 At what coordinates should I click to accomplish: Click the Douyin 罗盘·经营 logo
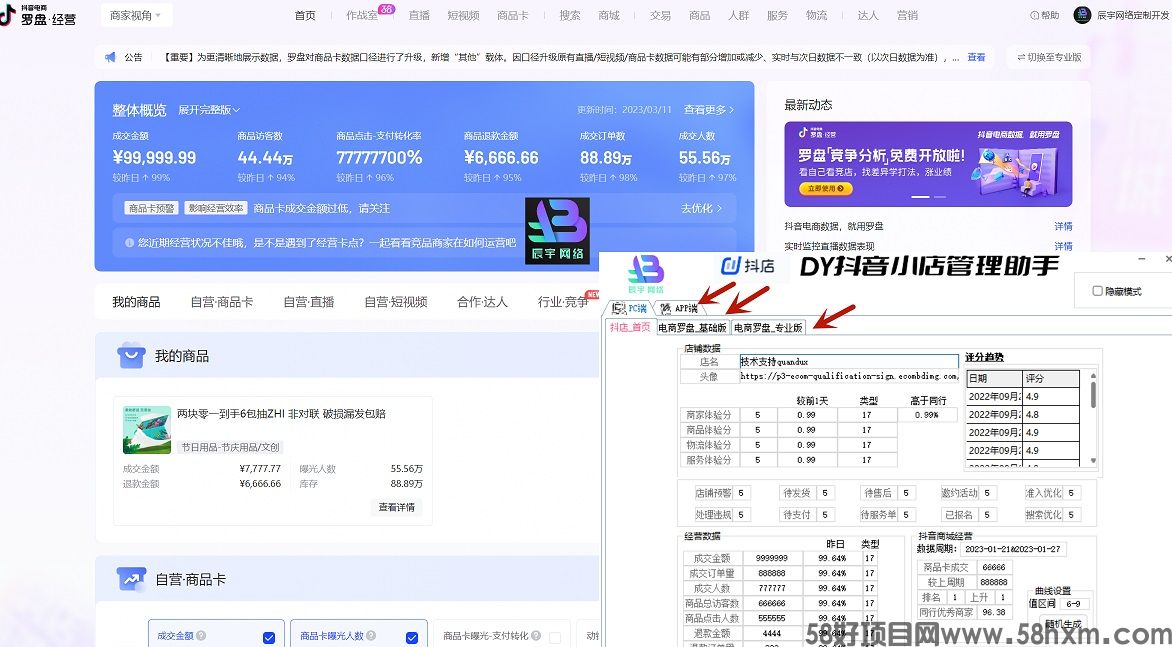click(38, 14)
